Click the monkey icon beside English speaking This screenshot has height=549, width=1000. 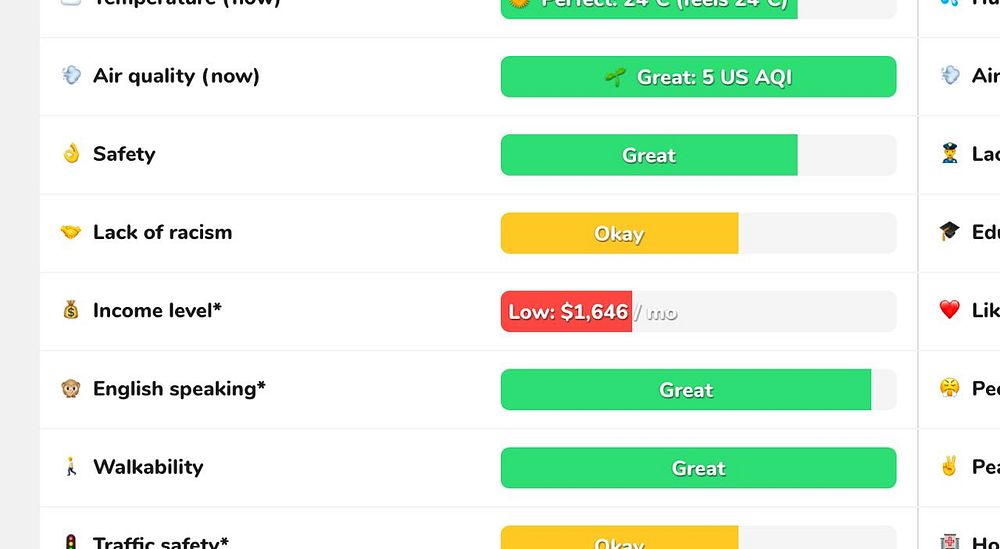71,388
